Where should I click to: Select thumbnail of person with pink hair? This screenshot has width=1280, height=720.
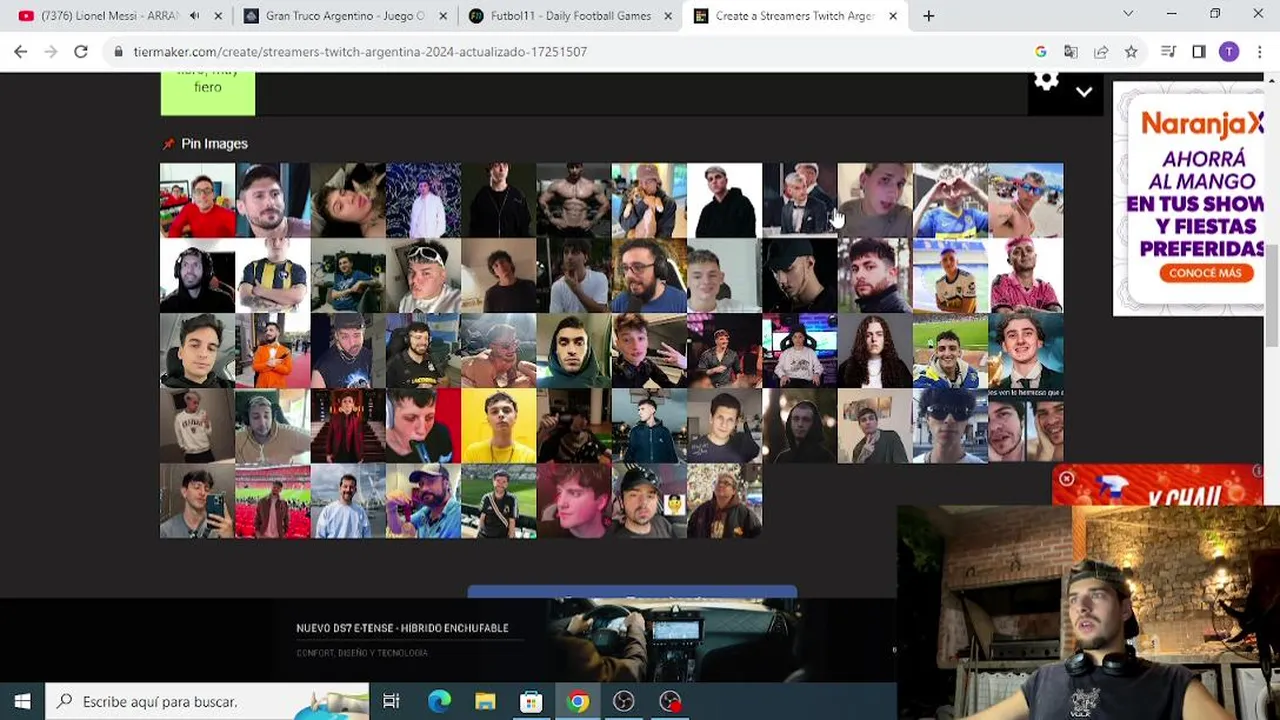(x=1026, y=276)
